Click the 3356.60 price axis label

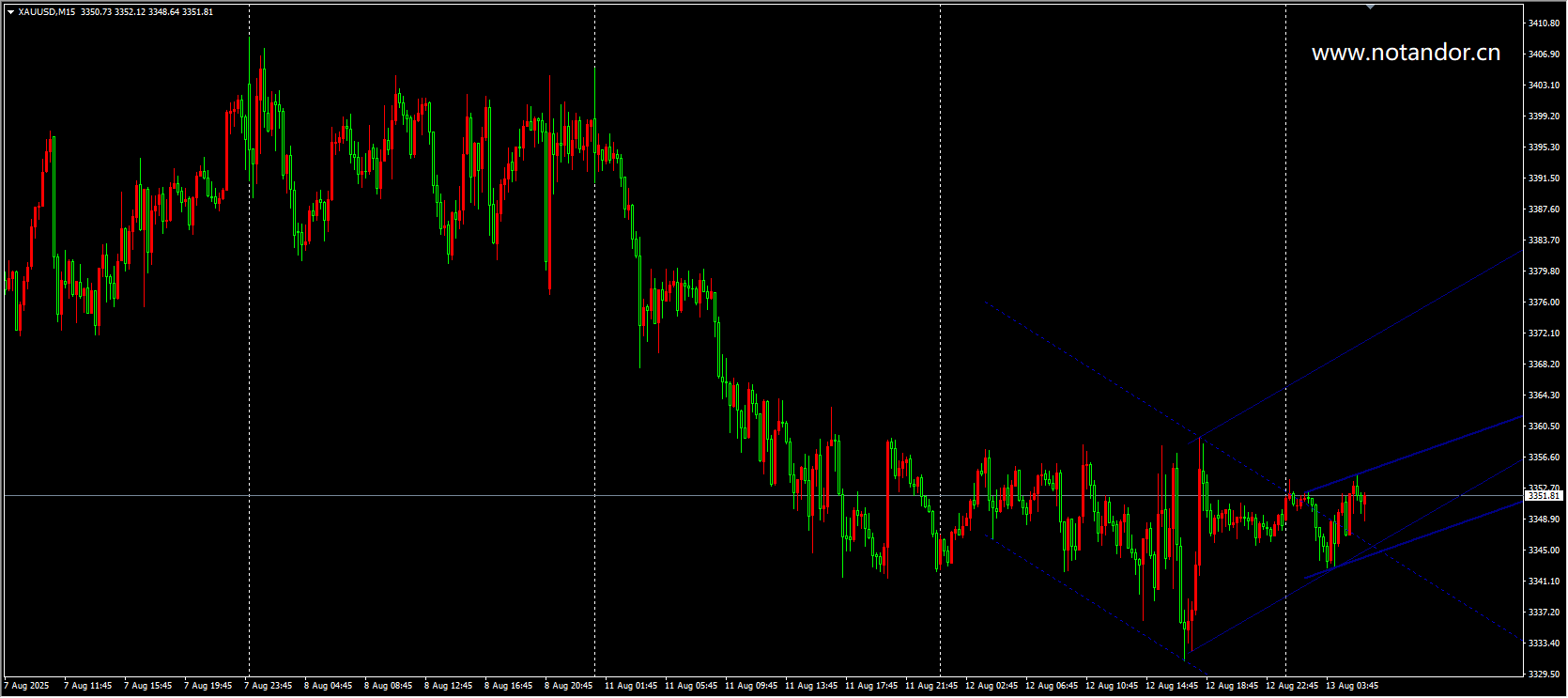pyautogui.click(x=1544, y=458)
